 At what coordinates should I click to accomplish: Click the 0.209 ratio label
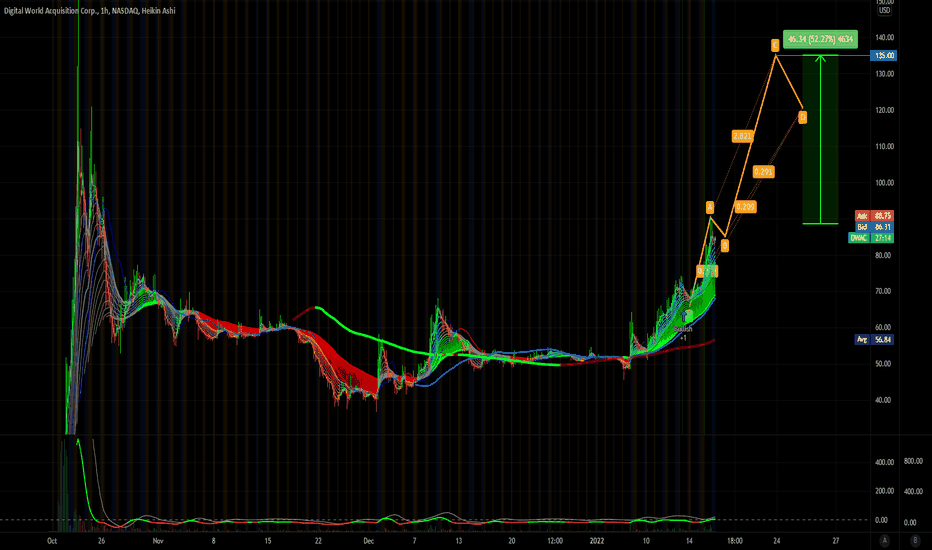pyautogui.click(x=745, y=207)
